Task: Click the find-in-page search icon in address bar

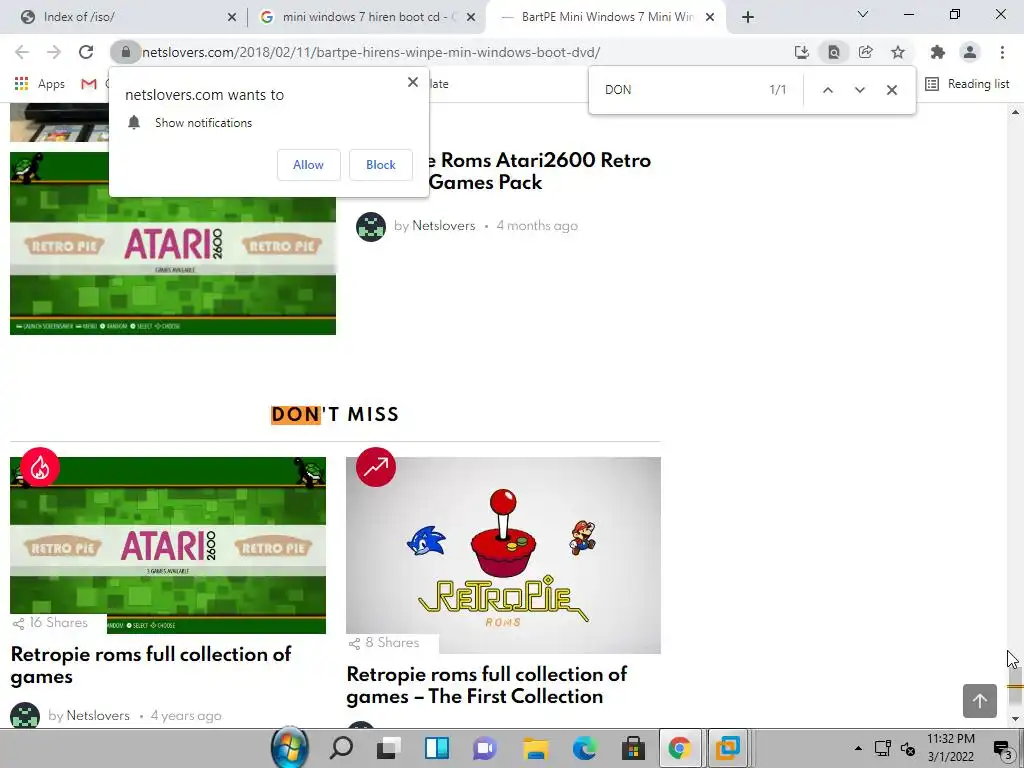Action: click(834, 52)
